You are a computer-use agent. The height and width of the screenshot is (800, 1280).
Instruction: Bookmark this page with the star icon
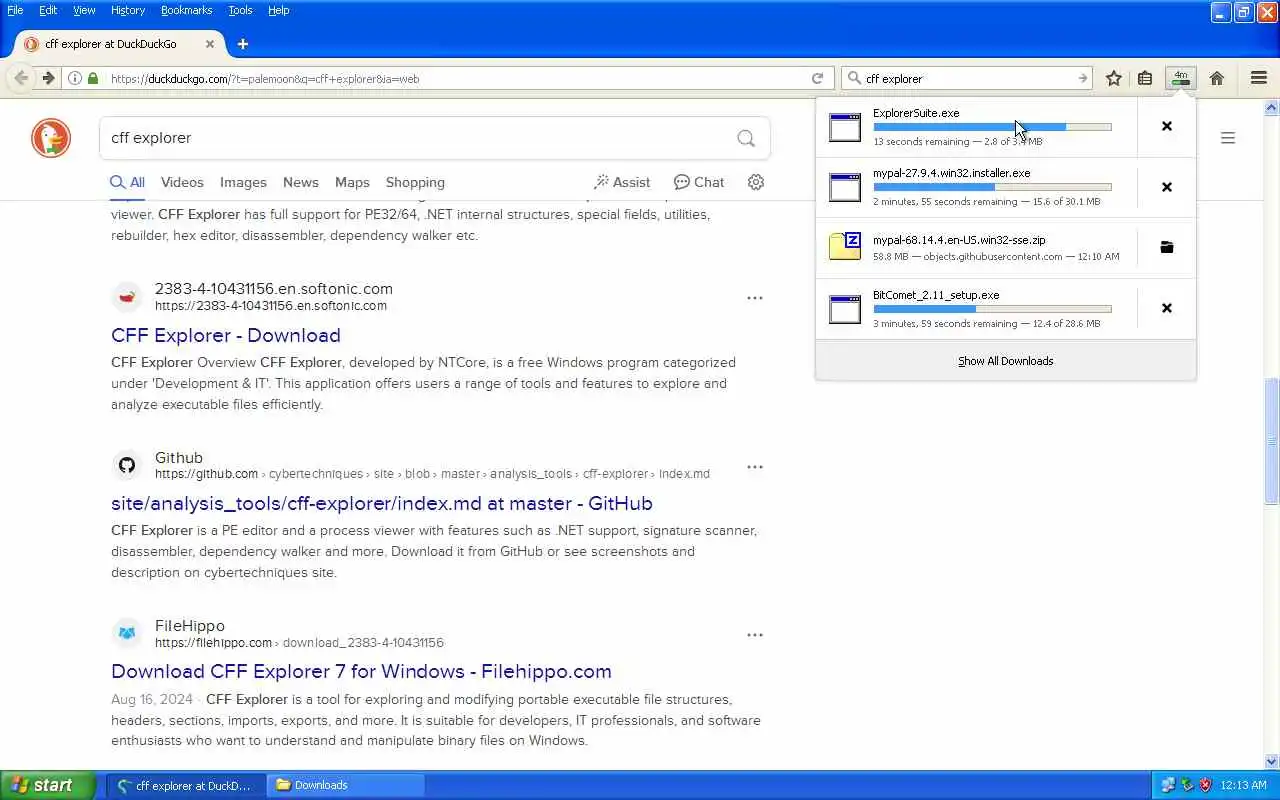(1114, 78)
